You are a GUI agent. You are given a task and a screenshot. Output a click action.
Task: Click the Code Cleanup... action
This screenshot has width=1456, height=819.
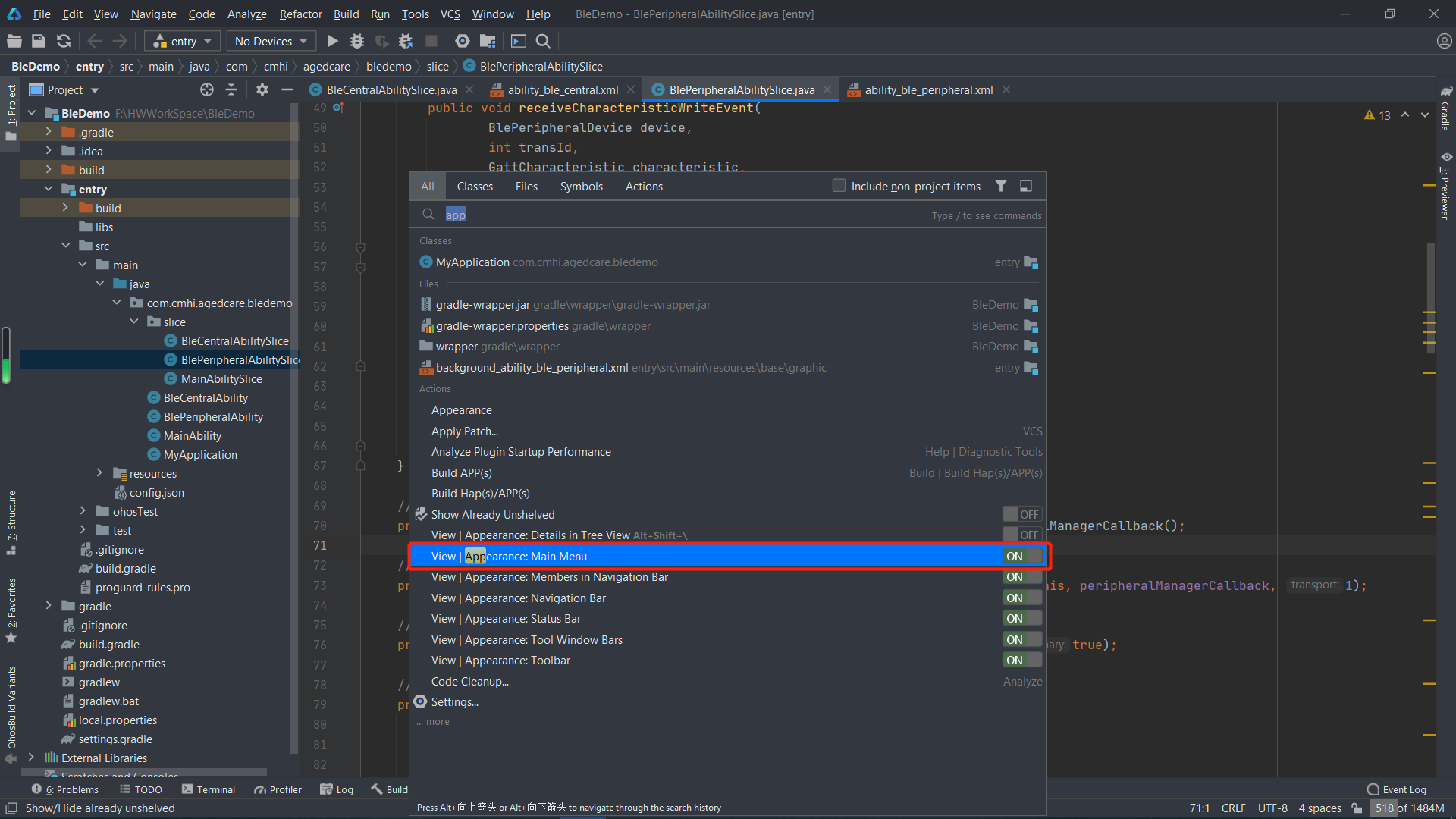pos(470,681)
